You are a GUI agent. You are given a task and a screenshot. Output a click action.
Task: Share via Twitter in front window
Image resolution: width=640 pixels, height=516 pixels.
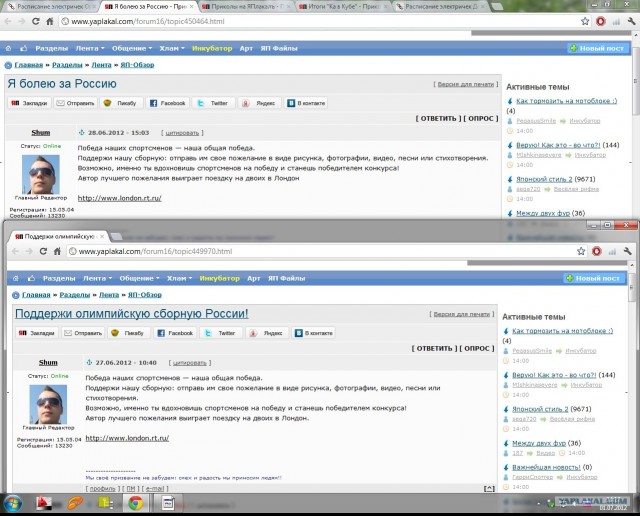pos(221,333)
